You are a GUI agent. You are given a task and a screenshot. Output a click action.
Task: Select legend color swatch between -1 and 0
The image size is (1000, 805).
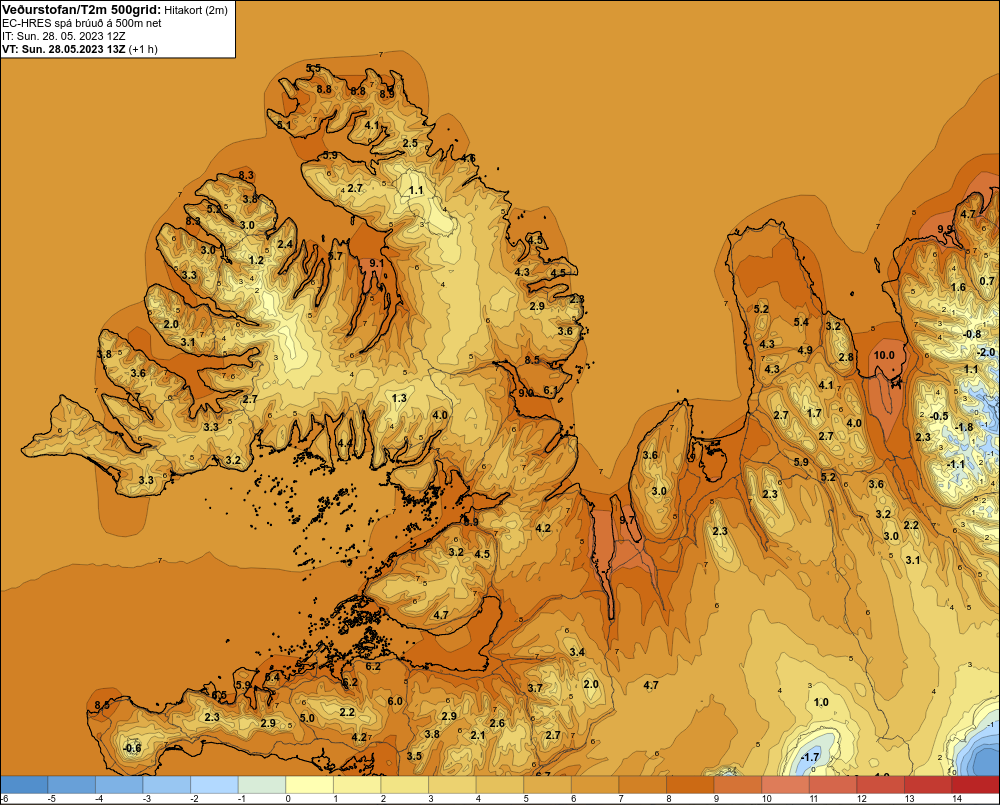tap(262, 785)
